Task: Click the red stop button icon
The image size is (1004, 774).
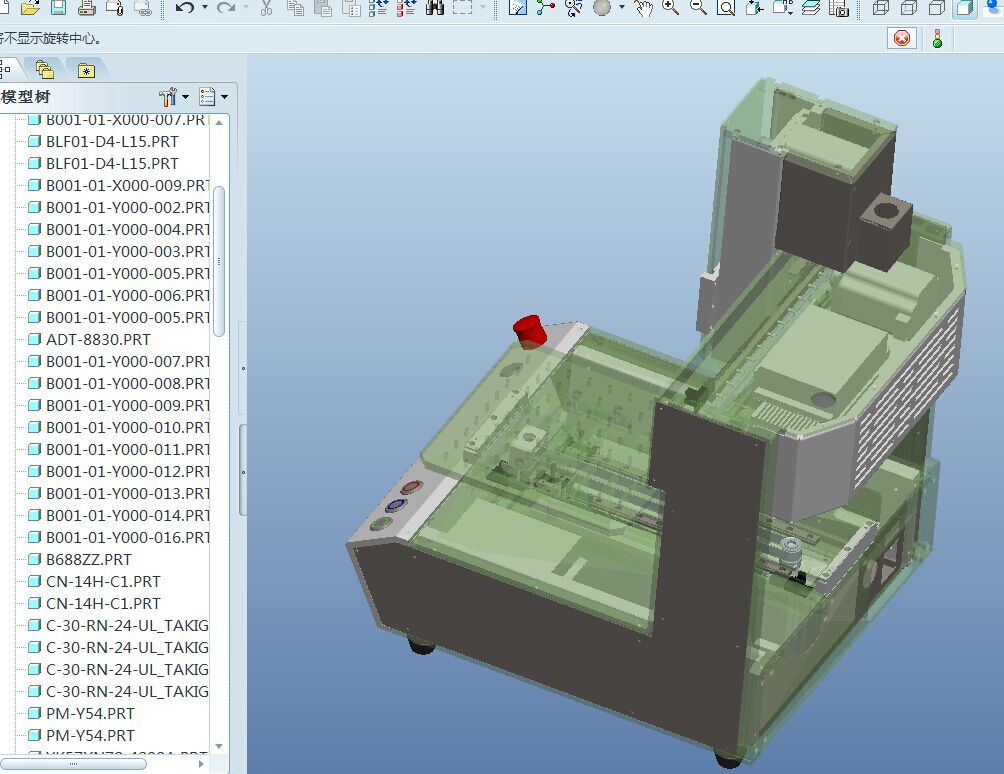Action: (902, 38)
